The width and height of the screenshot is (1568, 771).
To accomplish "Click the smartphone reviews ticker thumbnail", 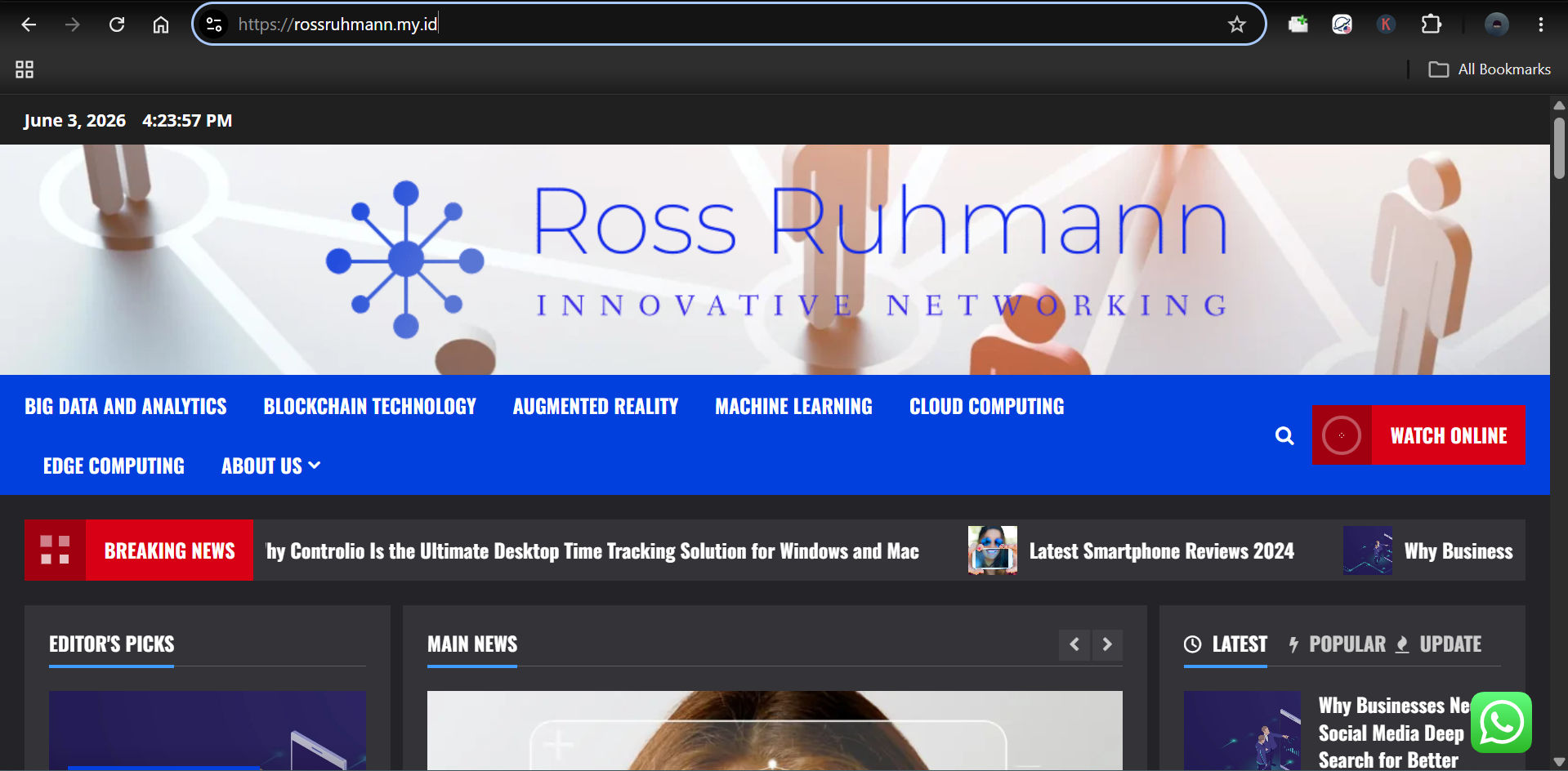I will click(992, 550).
